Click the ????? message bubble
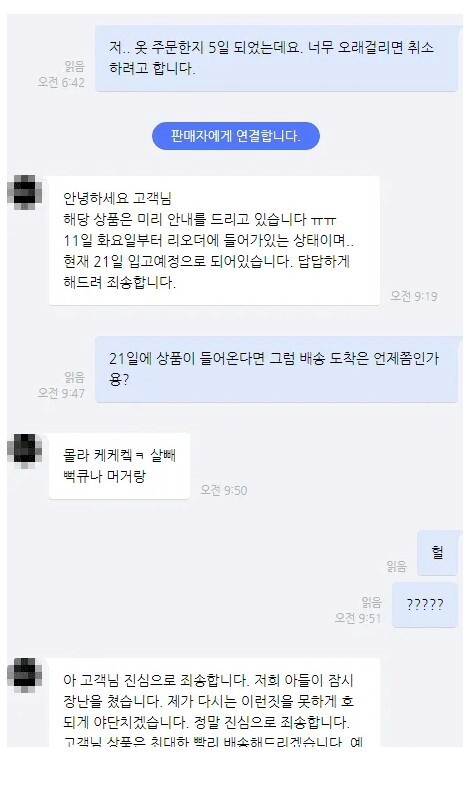 425,605
